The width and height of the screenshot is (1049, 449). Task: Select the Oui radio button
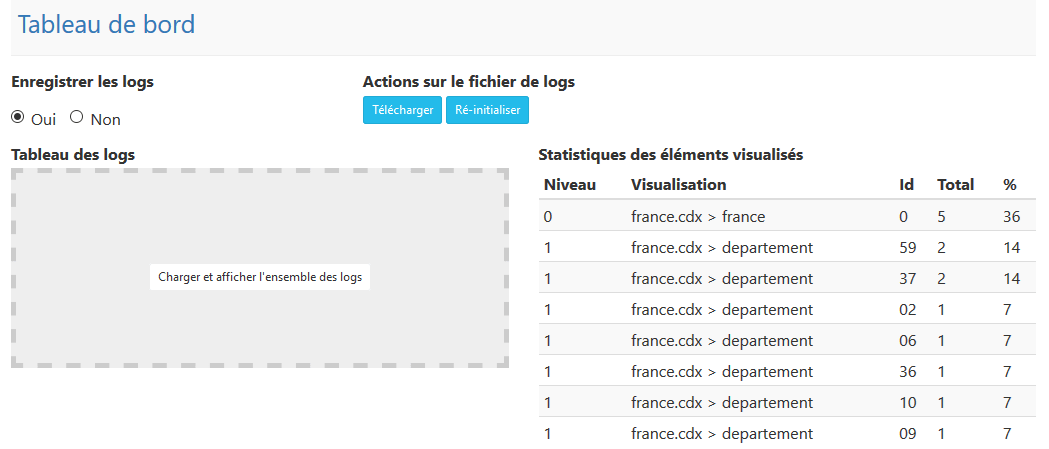point(17,117)
